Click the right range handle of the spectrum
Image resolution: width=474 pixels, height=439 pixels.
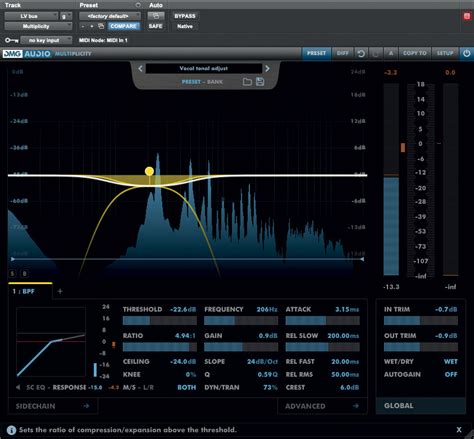(x=362, y=259)
